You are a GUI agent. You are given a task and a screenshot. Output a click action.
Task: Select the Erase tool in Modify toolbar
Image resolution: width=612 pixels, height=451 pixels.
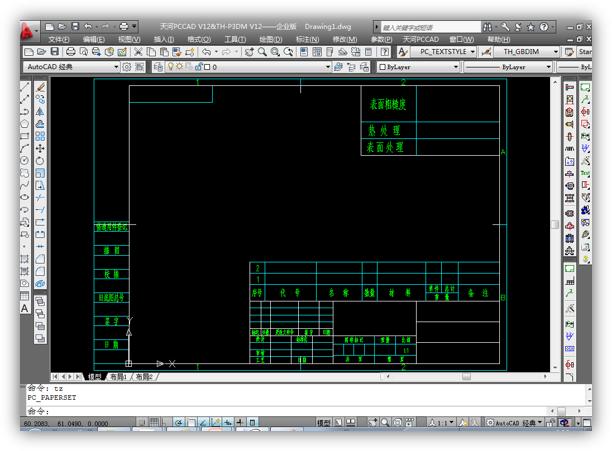tap(41, 87)
